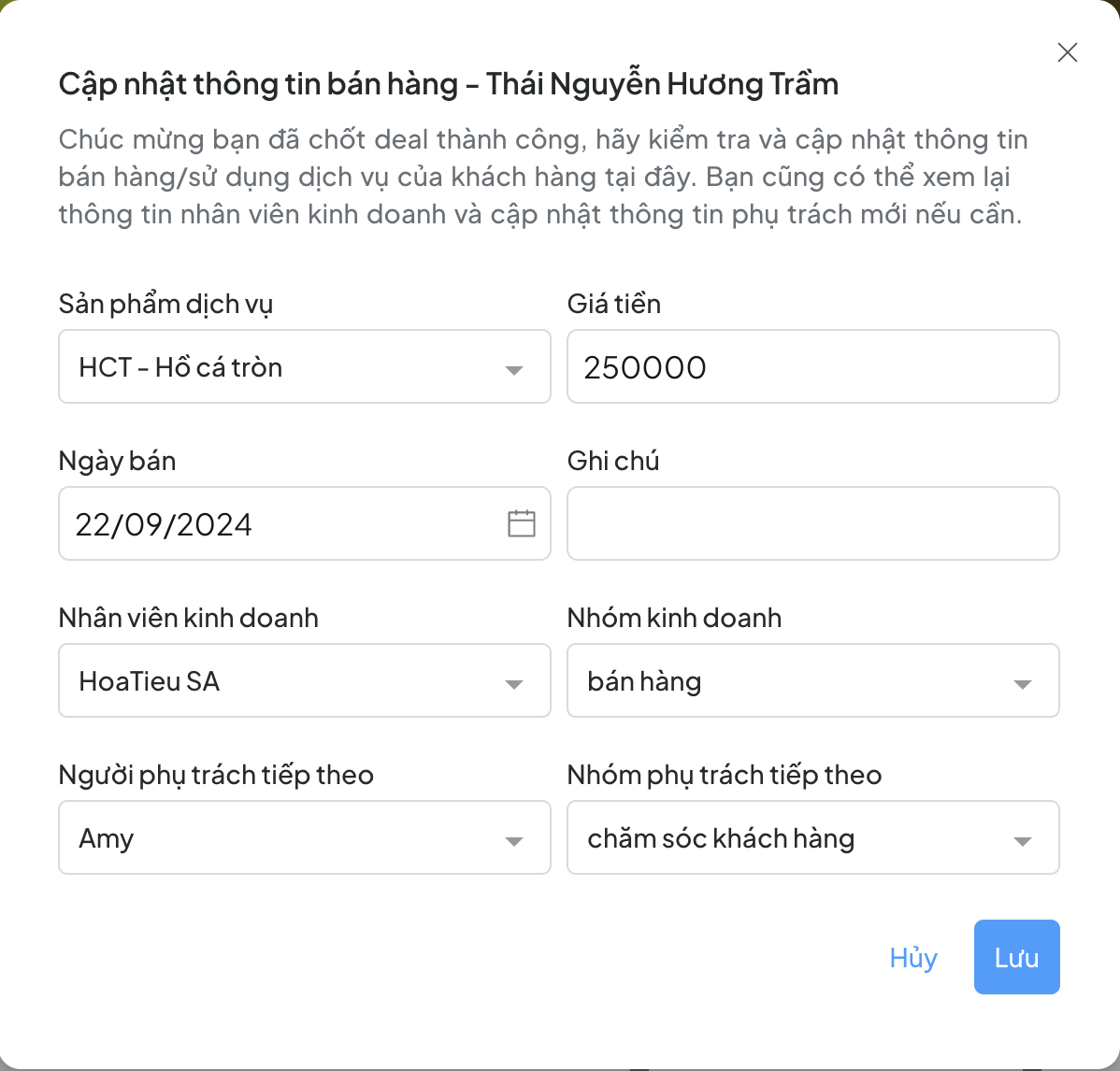Screen dimensions: 1120x1071
Task: Focus the empty Ghi chú note field
Action: click(812, 523)
